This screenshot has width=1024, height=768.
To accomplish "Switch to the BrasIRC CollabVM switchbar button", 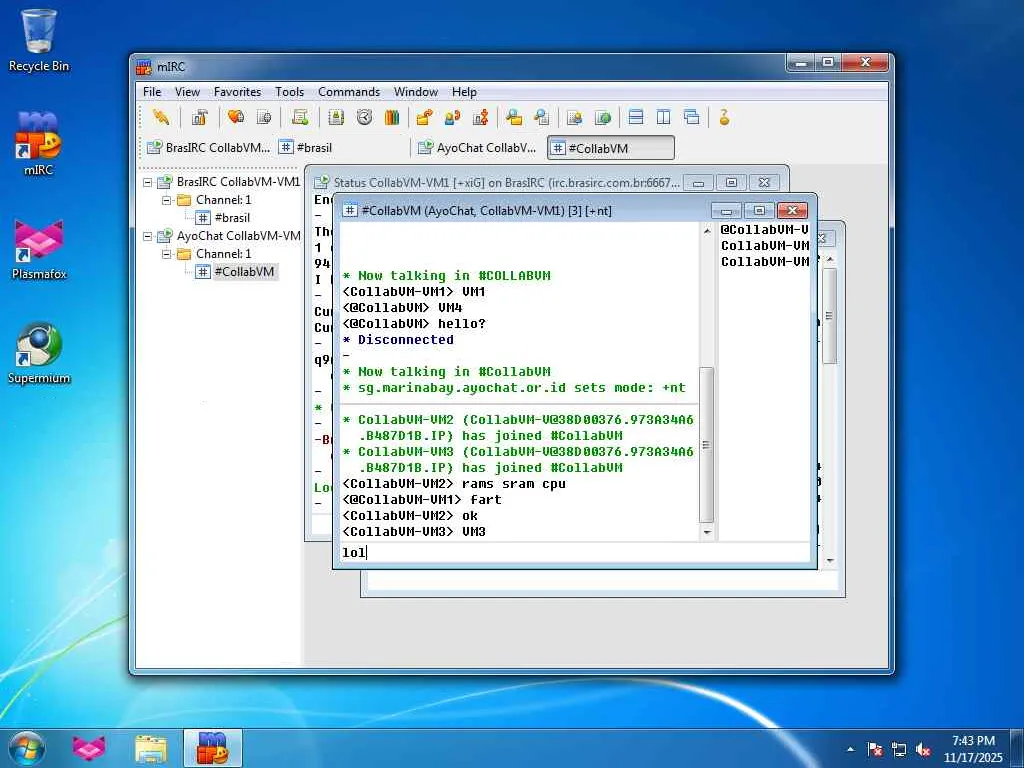I will [208, 148].
